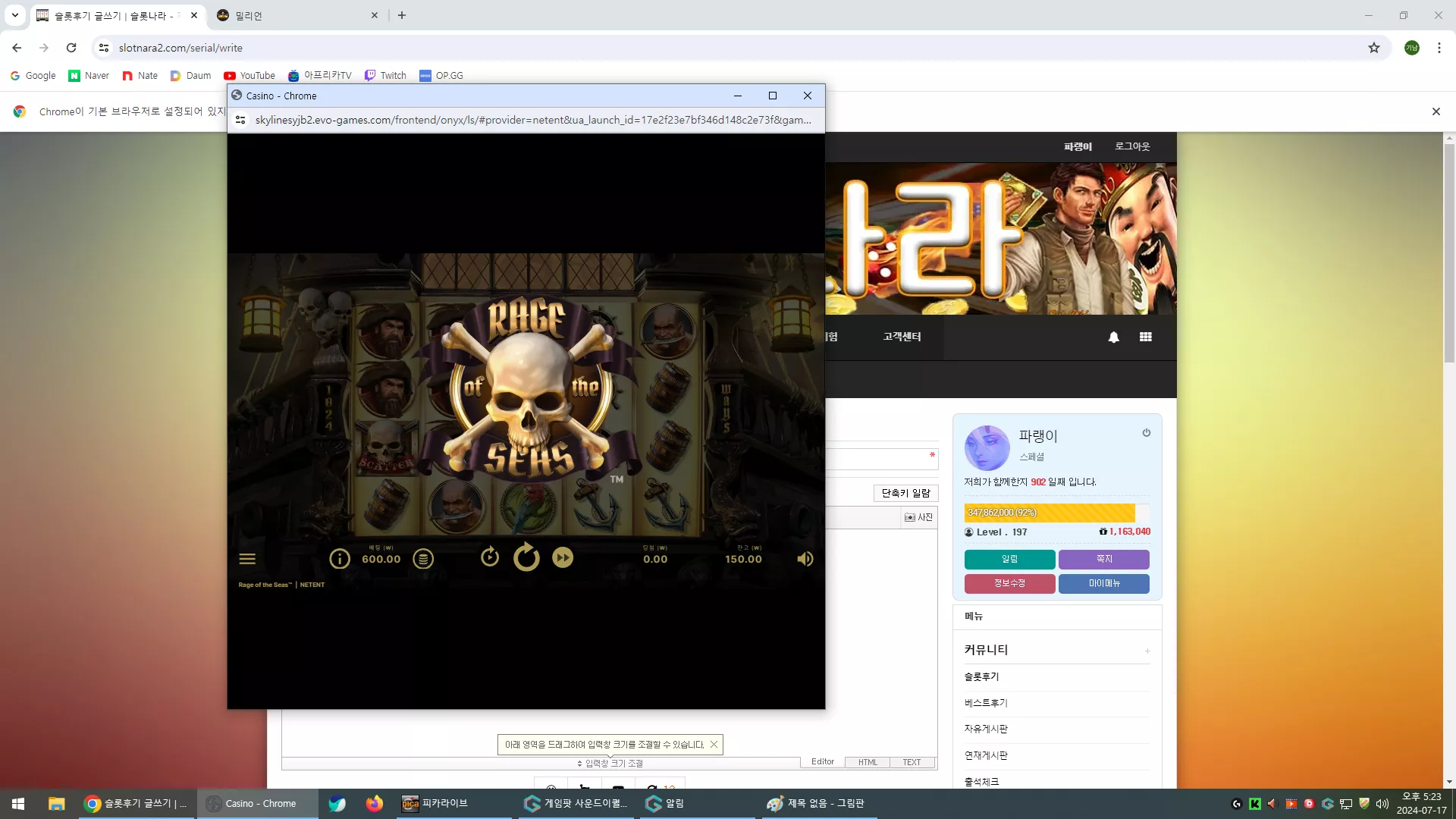The width and height of the screenshot is (1456, 819).
Task: Open the slot game hamburger menu
Action: (247, 559)
